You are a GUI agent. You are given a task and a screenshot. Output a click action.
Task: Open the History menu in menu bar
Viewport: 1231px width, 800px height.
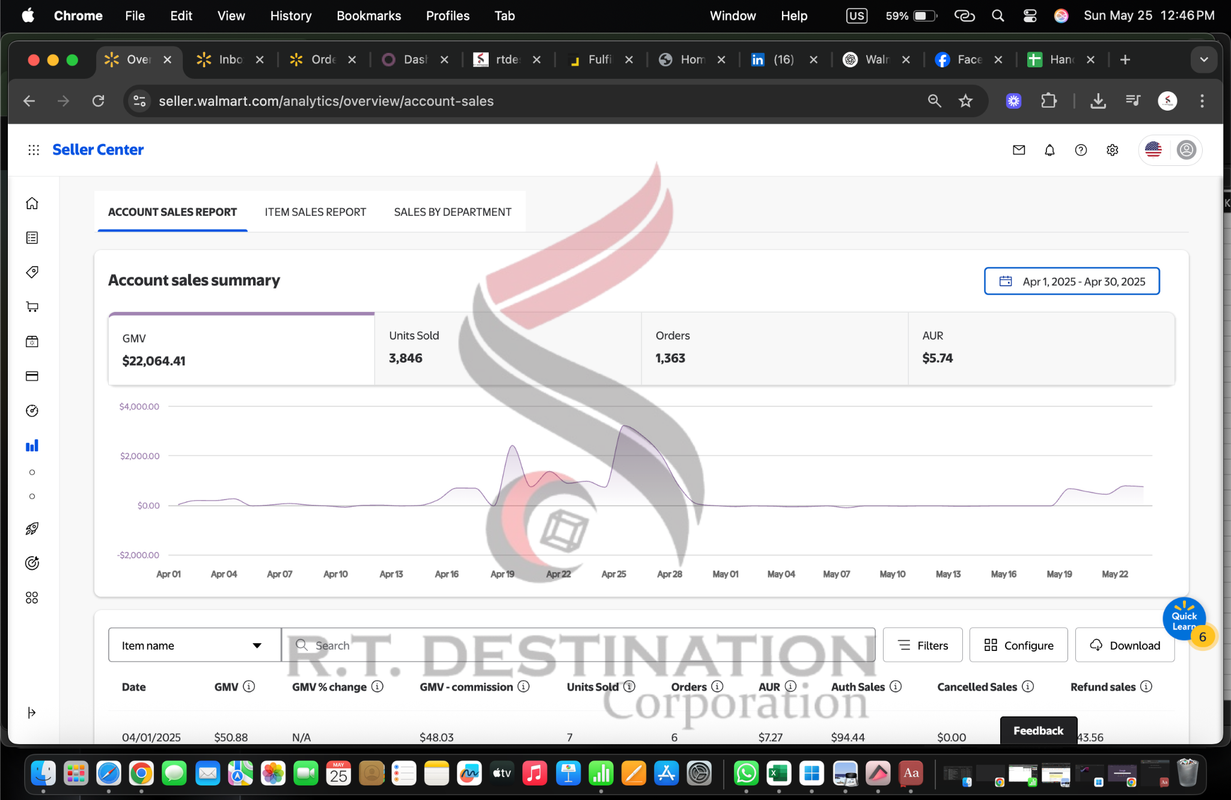pyautogui.click(x=291, y=16)
